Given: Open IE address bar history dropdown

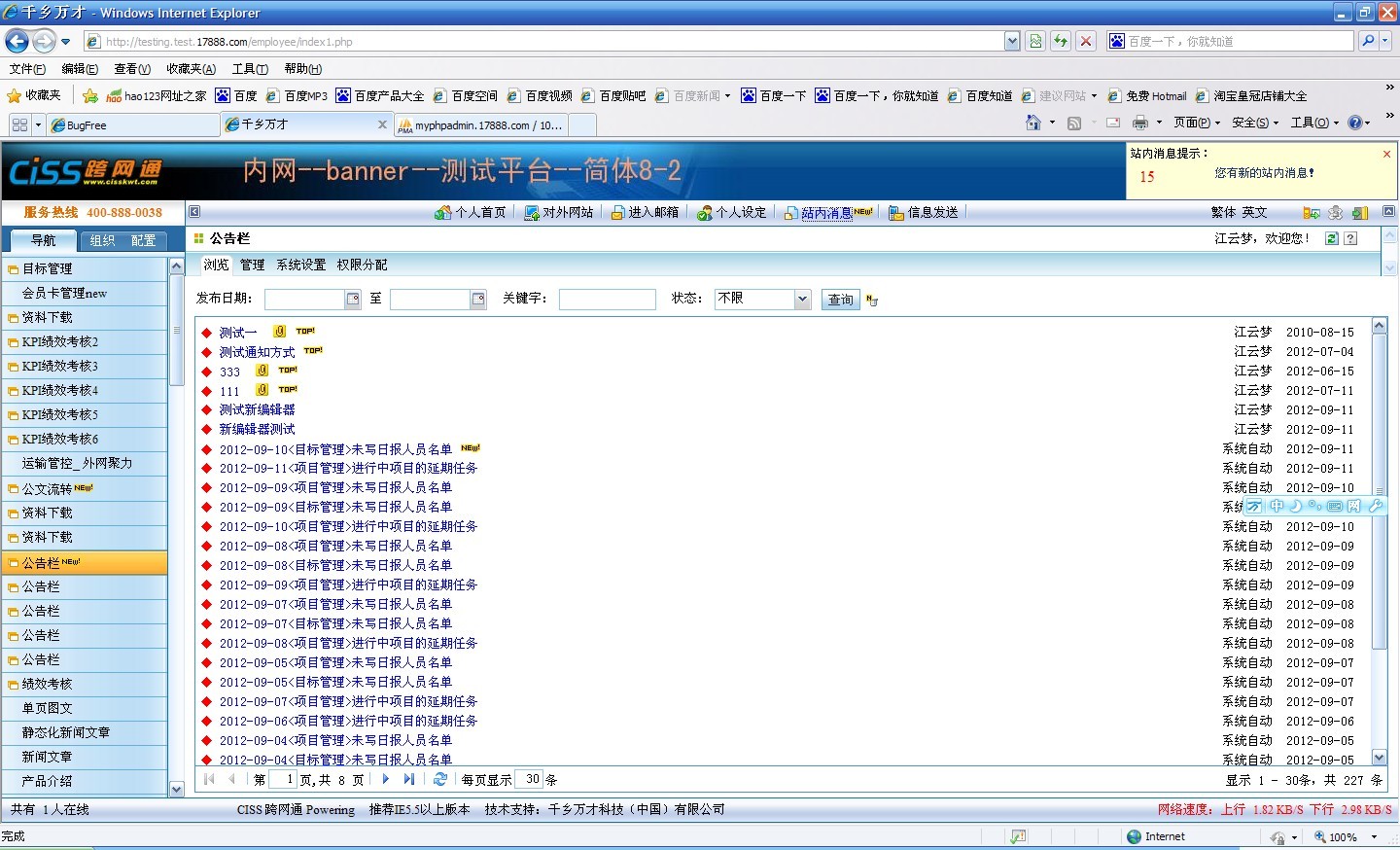Looking at the screenshot, I should point(1012,41).
